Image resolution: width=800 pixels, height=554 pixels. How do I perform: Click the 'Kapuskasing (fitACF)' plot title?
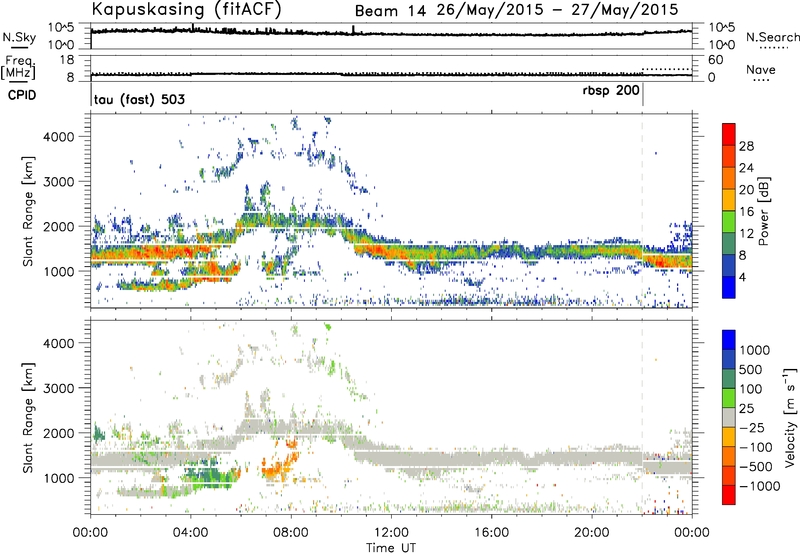[187, 9]
